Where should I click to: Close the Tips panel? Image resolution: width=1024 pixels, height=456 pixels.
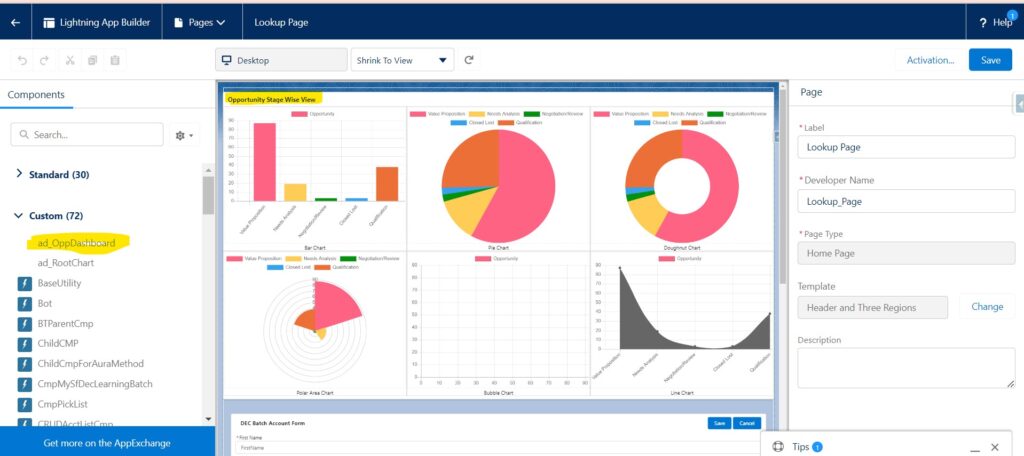[x=995, y=447]
